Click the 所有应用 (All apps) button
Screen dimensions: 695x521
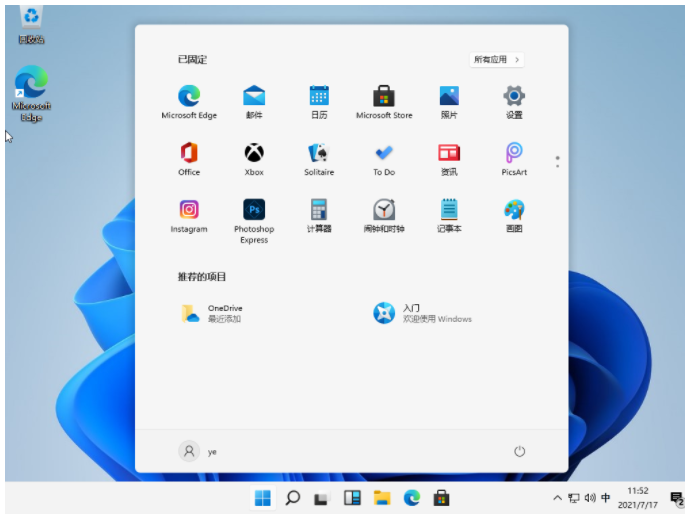(497, 60)
